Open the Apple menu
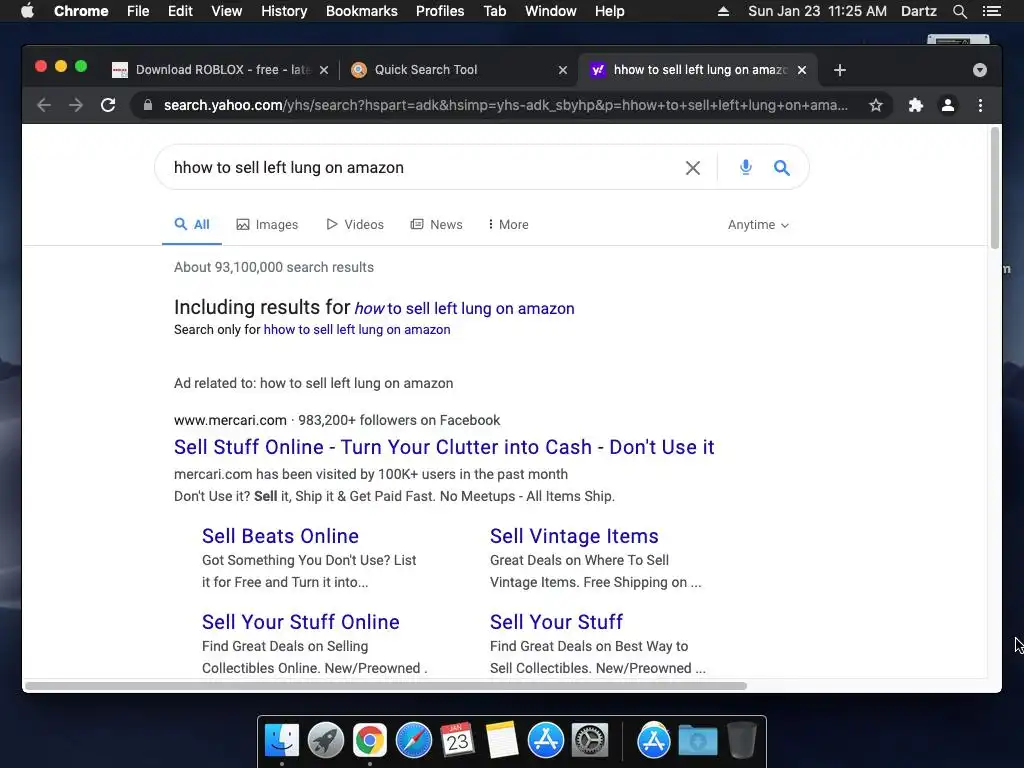The height and width of the screenshot is (768, 1024). coord(27,11)
